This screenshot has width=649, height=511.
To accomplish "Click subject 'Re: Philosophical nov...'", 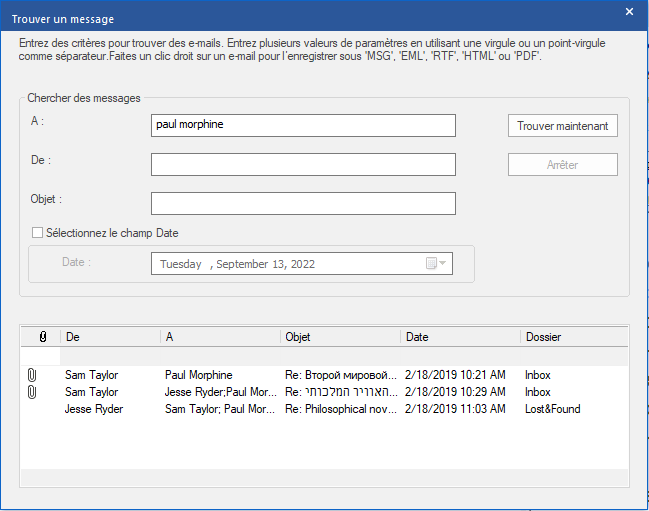I will pos(341,409).
